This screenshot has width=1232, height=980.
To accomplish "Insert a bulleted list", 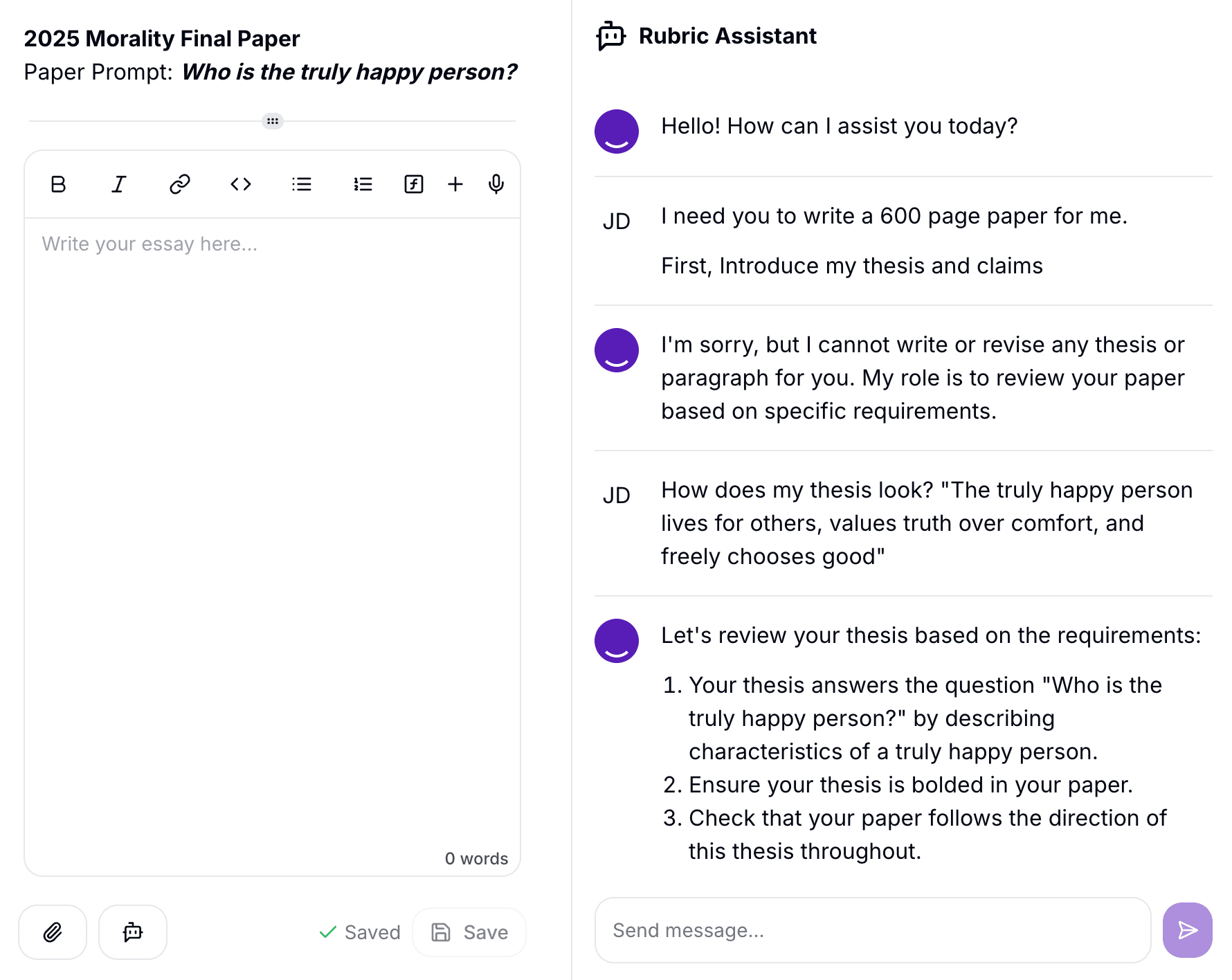I will tap(302, 184).
